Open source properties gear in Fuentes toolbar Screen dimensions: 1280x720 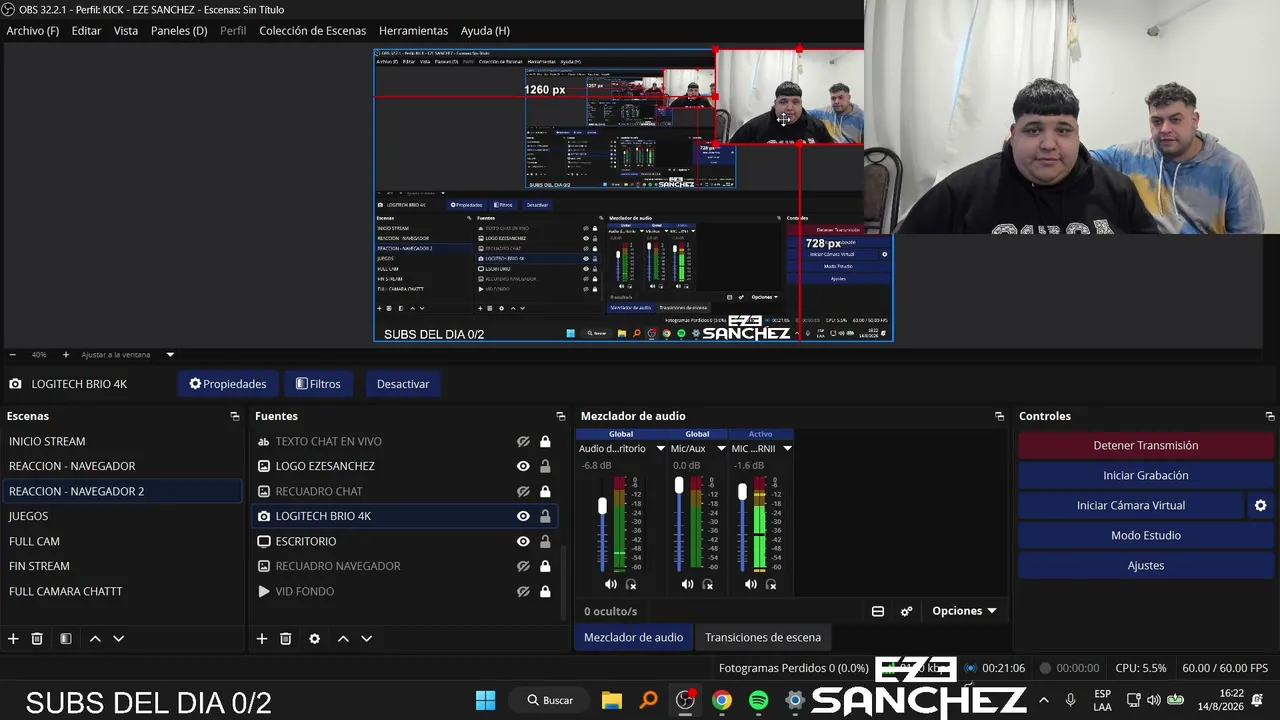point(314,638)
